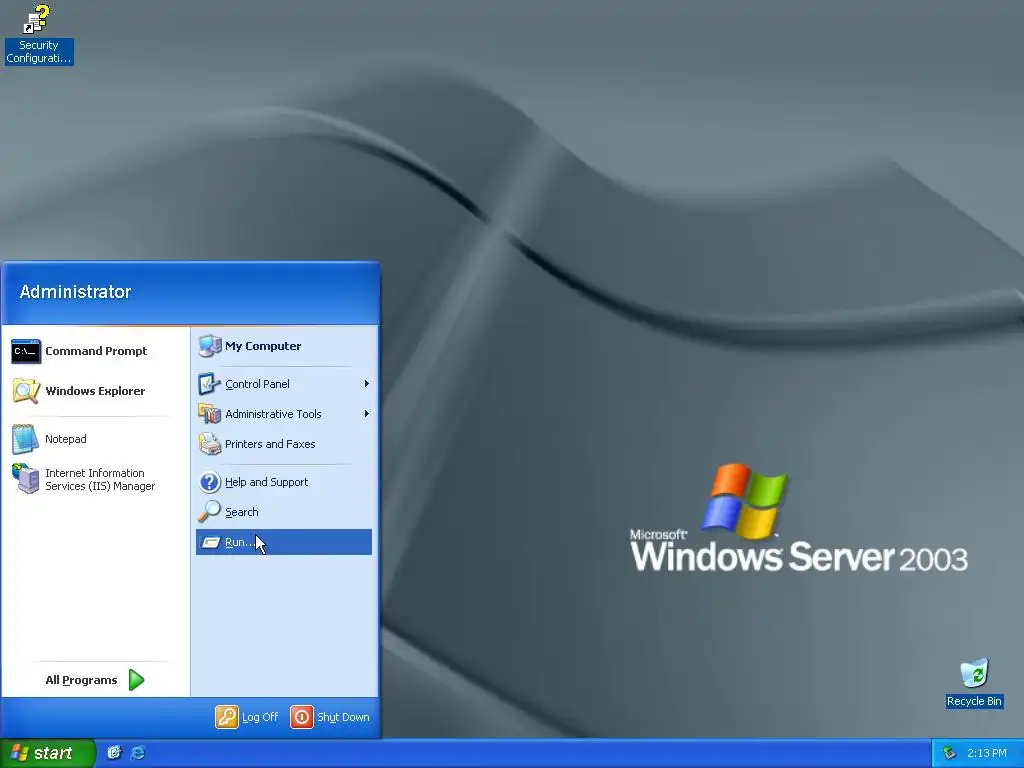The image size is (1024, 768).
Task: Expand All Programs with the green arrow
Action: tap(136, 680)
